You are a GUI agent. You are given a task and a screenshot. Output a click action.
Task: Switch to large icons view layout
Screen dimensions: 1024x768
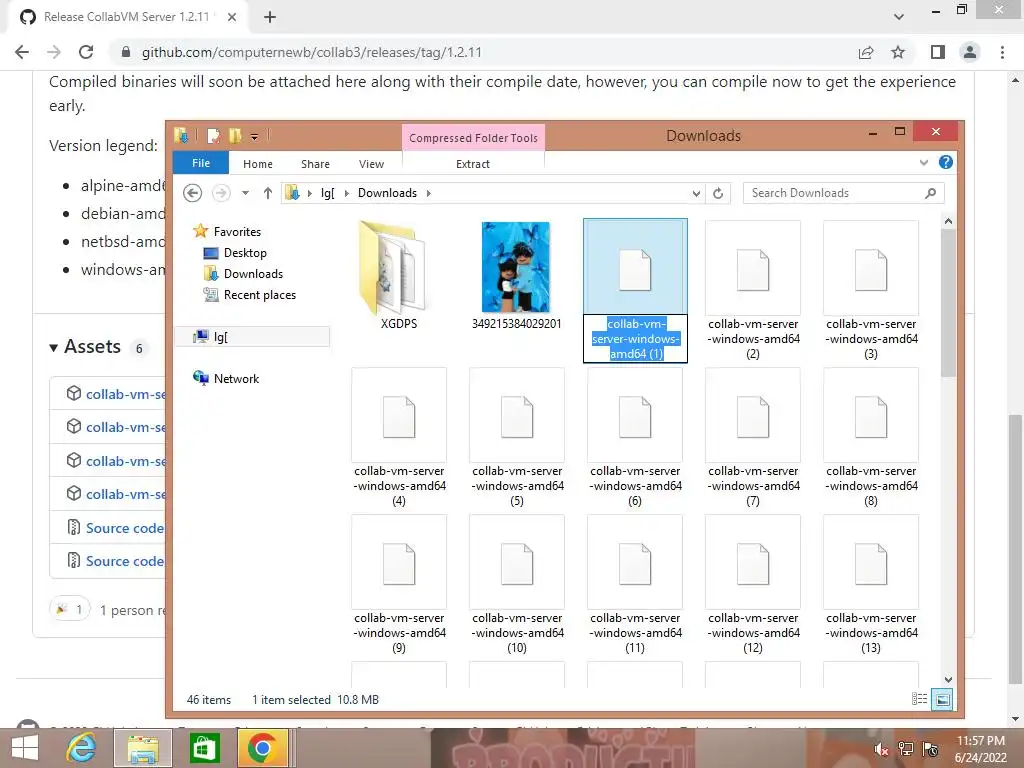point(942,699)
